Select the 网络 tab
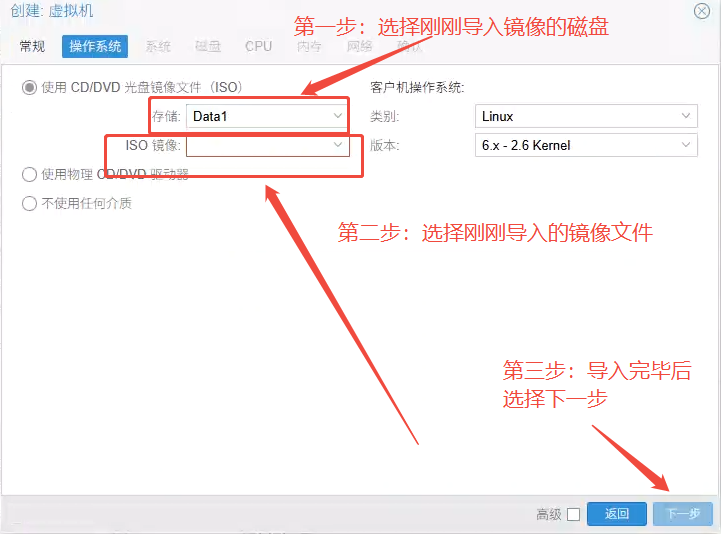 click(x=359, y=46)
